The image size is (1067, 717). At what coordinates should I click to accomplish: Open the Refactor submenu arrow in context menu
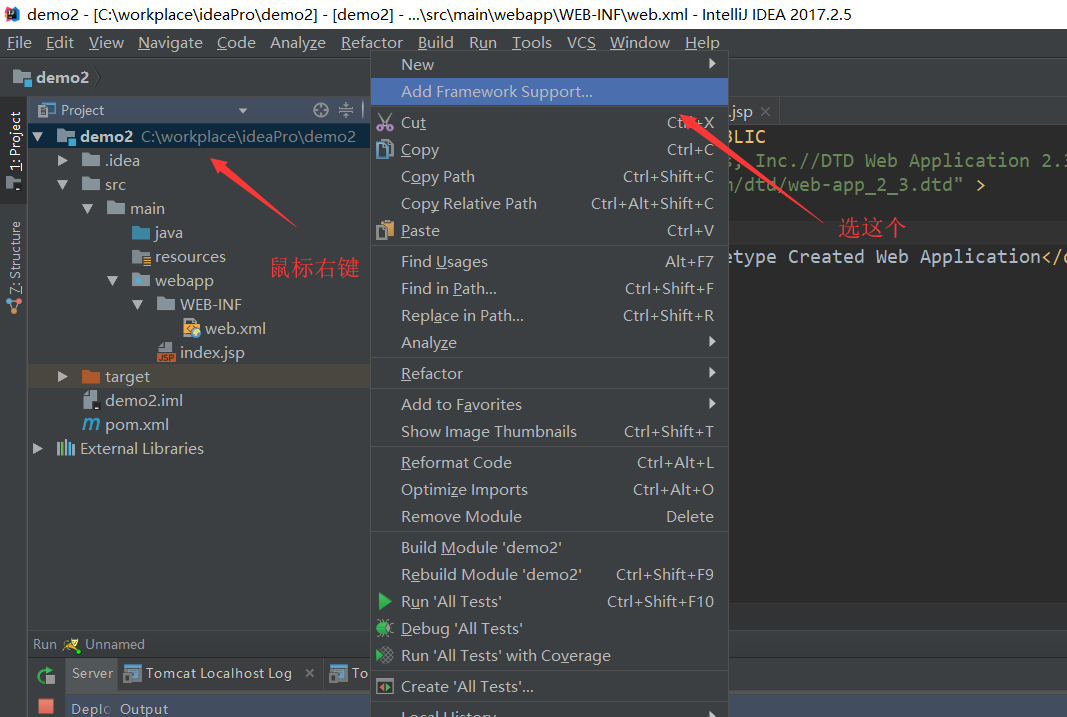pos(712,372)
